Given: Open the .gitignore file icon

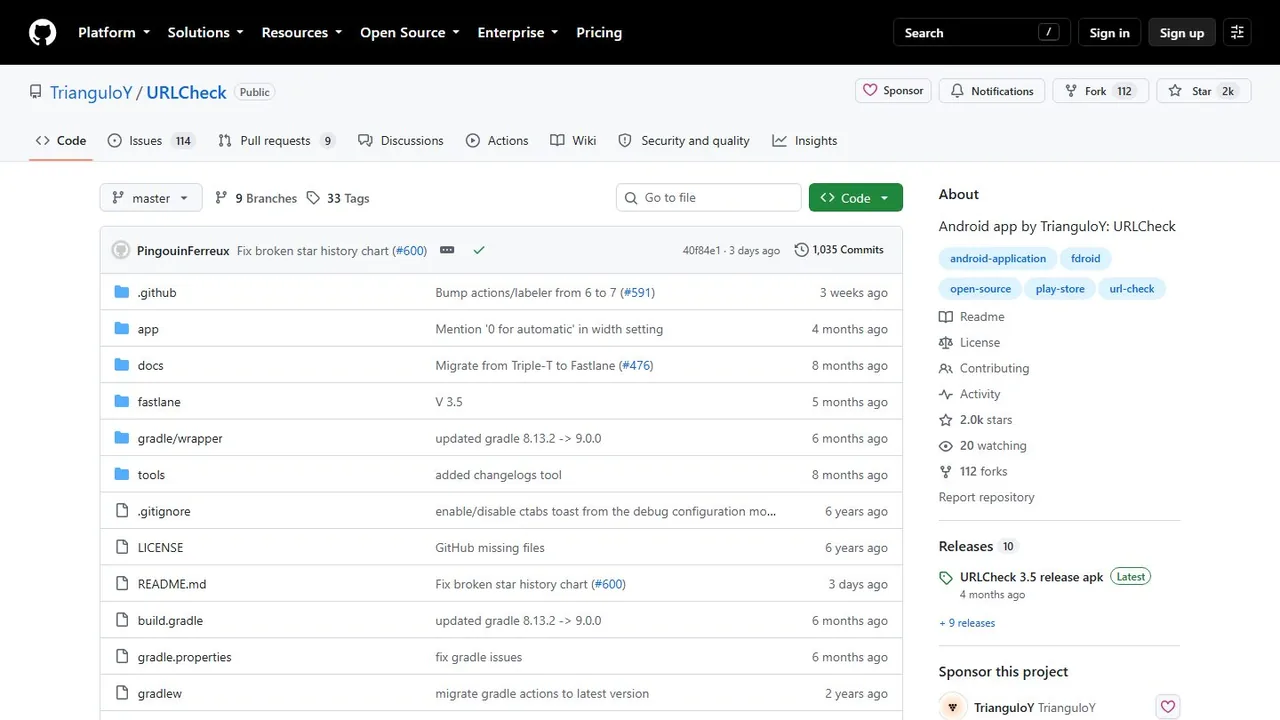Looking at the screenshot, I should coord(122,511).
